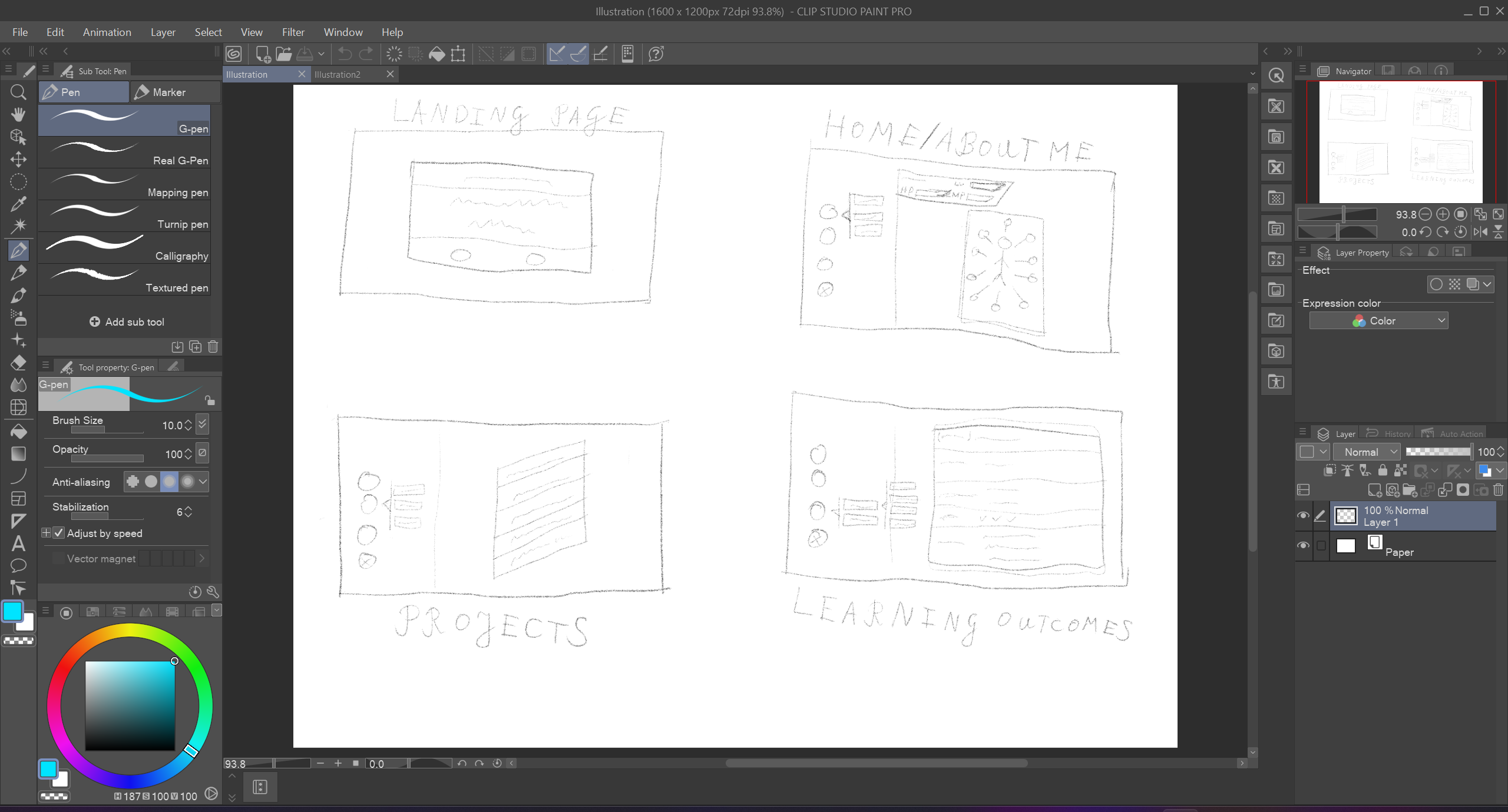Expand the Anti-aliasing options dropdown
The image size is (1508, 812).
(203, 482)
